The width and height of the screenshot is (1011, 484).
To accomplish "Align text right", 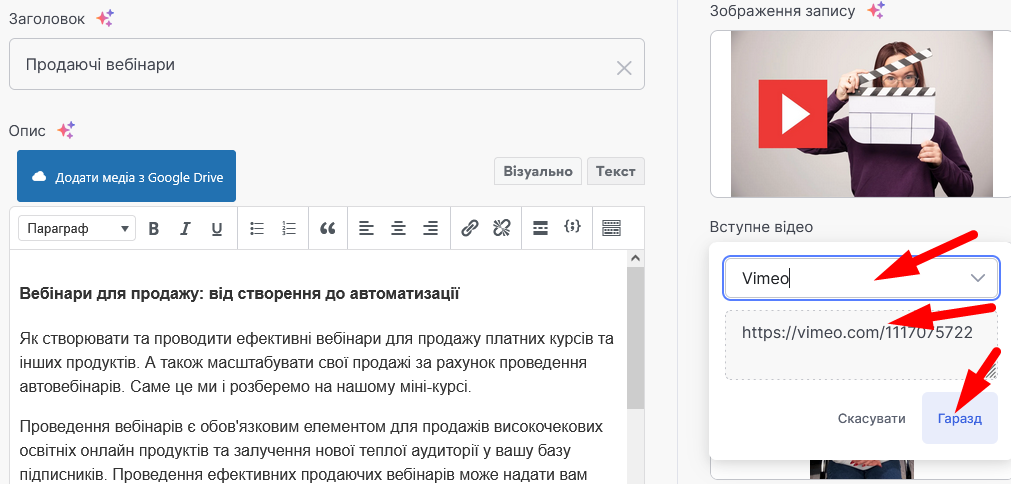I will (431, 228).
